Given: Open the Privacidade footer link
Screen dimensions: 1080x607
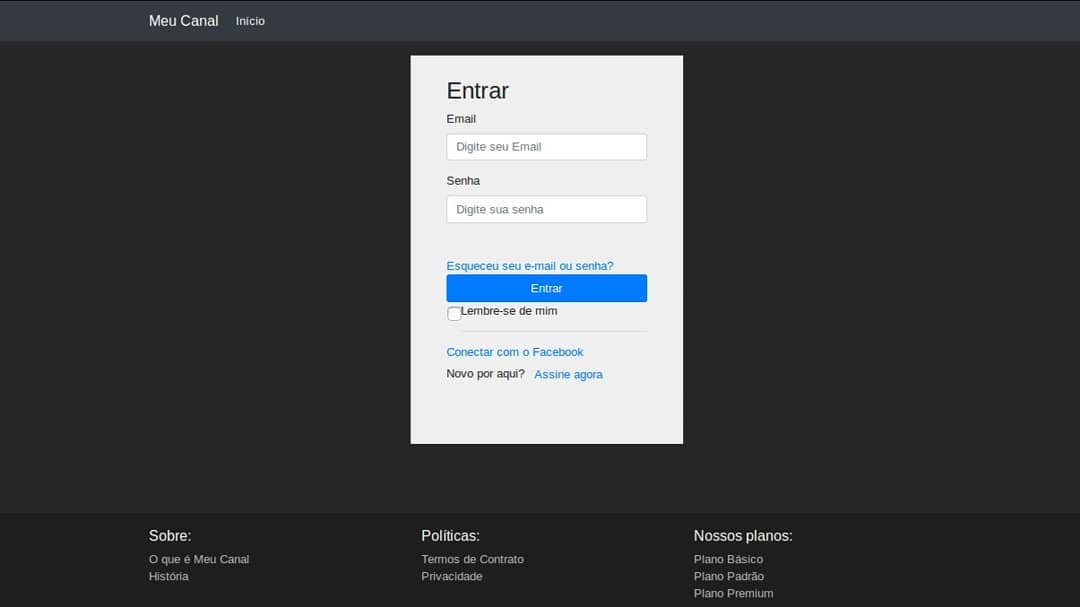Looking at the screenshot, I should pos(452,577).
